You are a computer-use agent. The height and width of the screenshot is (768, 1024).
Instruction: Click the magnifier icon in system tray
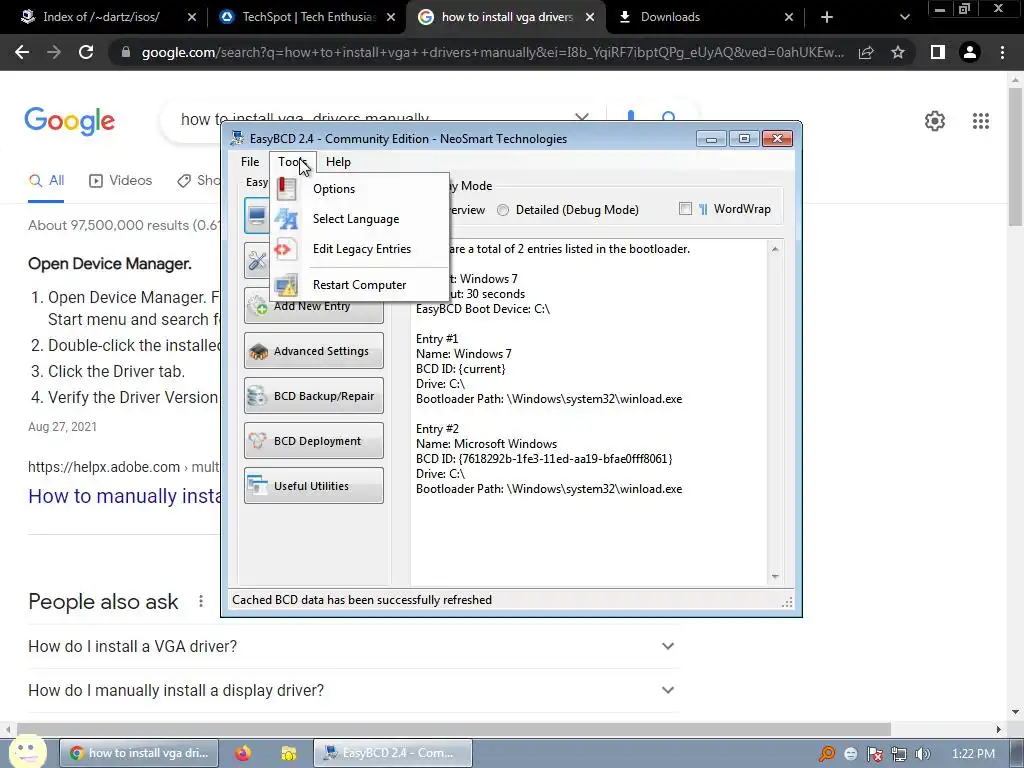pyautogui.click(x=827, y=754)
